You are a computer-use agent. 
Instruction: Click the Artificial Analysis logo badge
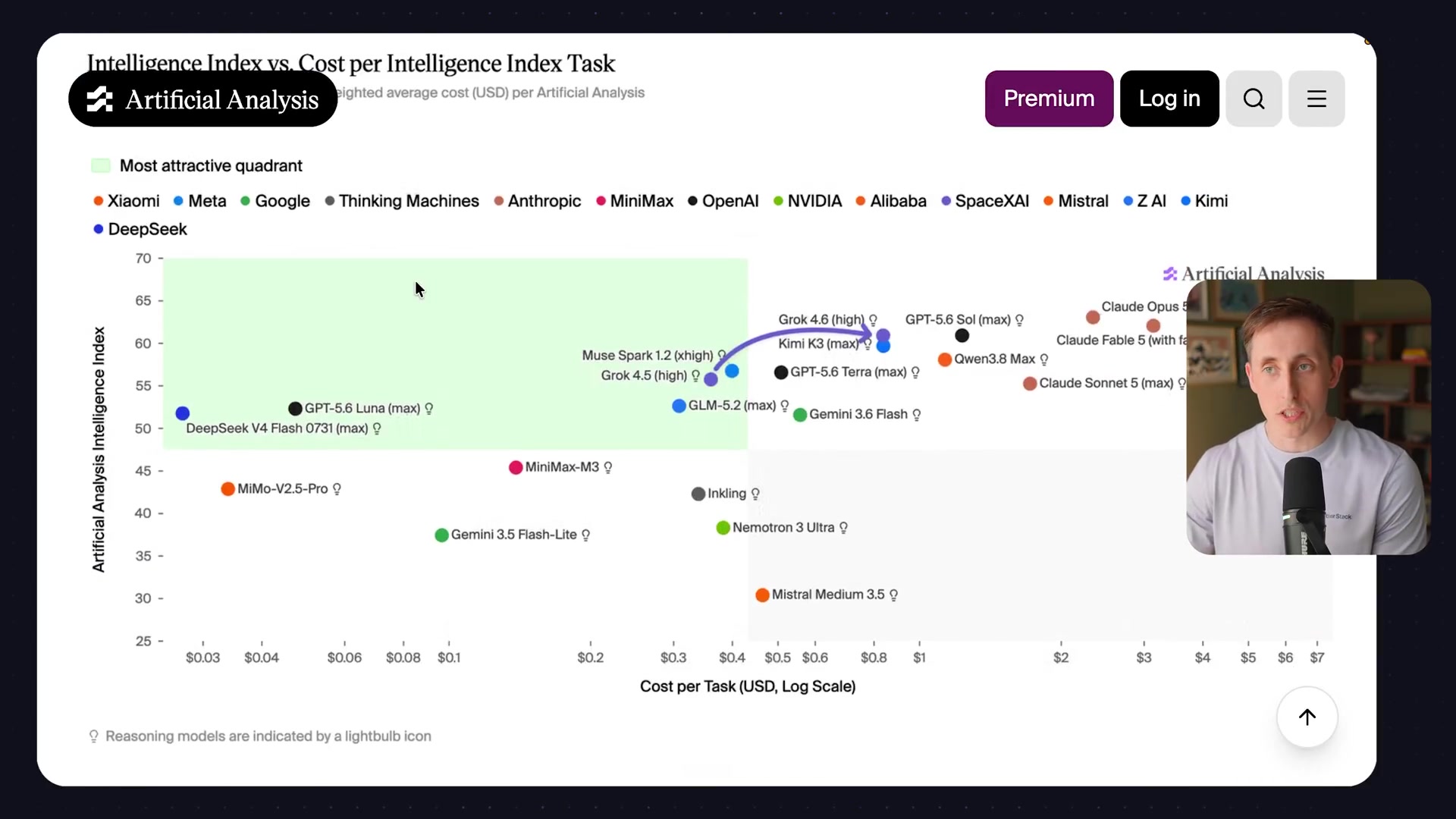click(x=202, y=99)
